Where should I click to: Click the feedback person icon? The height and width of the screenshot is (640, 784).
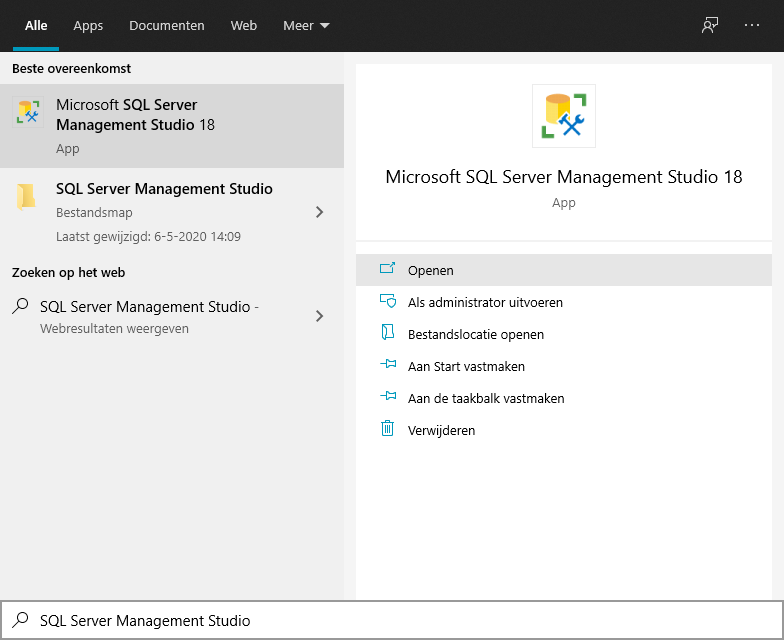[710, 25]
